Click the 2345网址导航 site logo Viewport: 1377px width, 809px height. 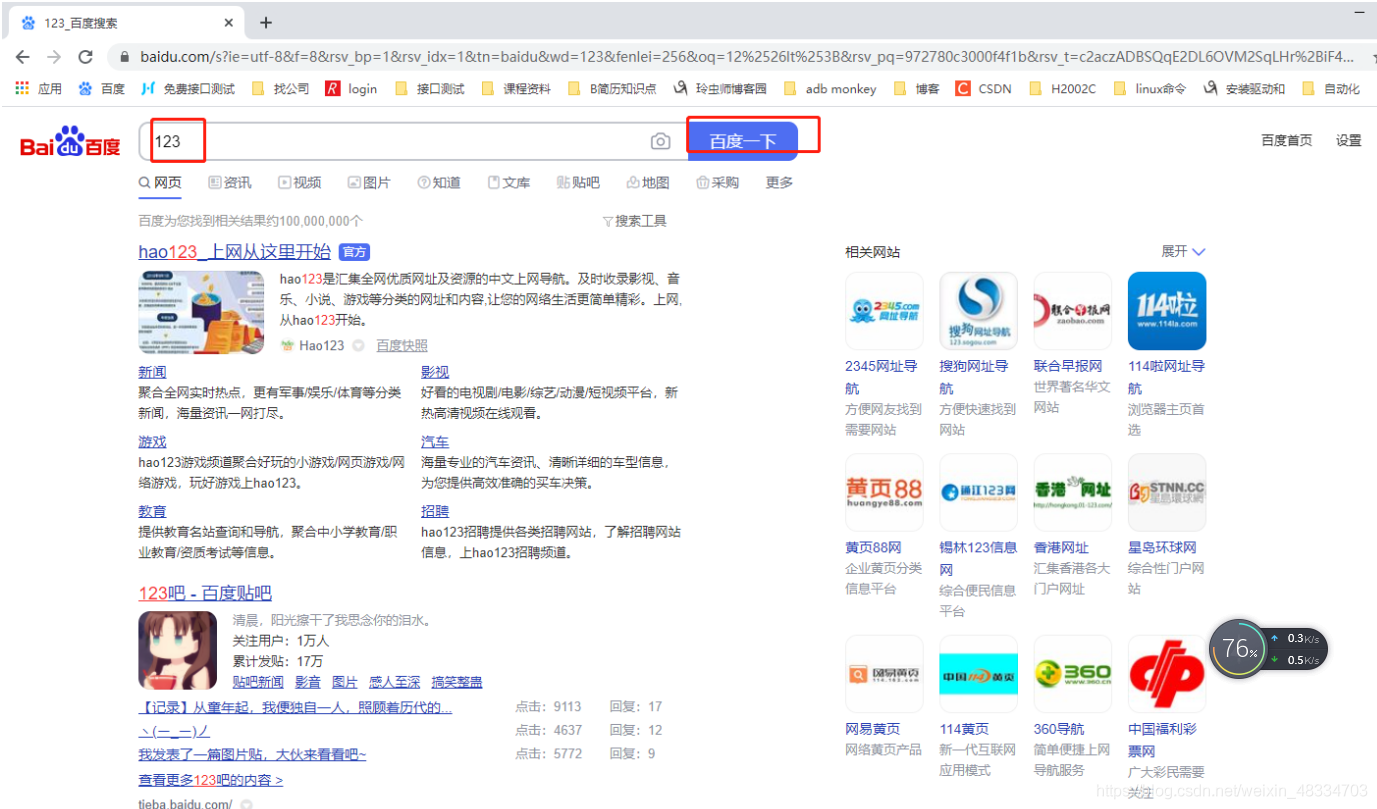[884, 311]
